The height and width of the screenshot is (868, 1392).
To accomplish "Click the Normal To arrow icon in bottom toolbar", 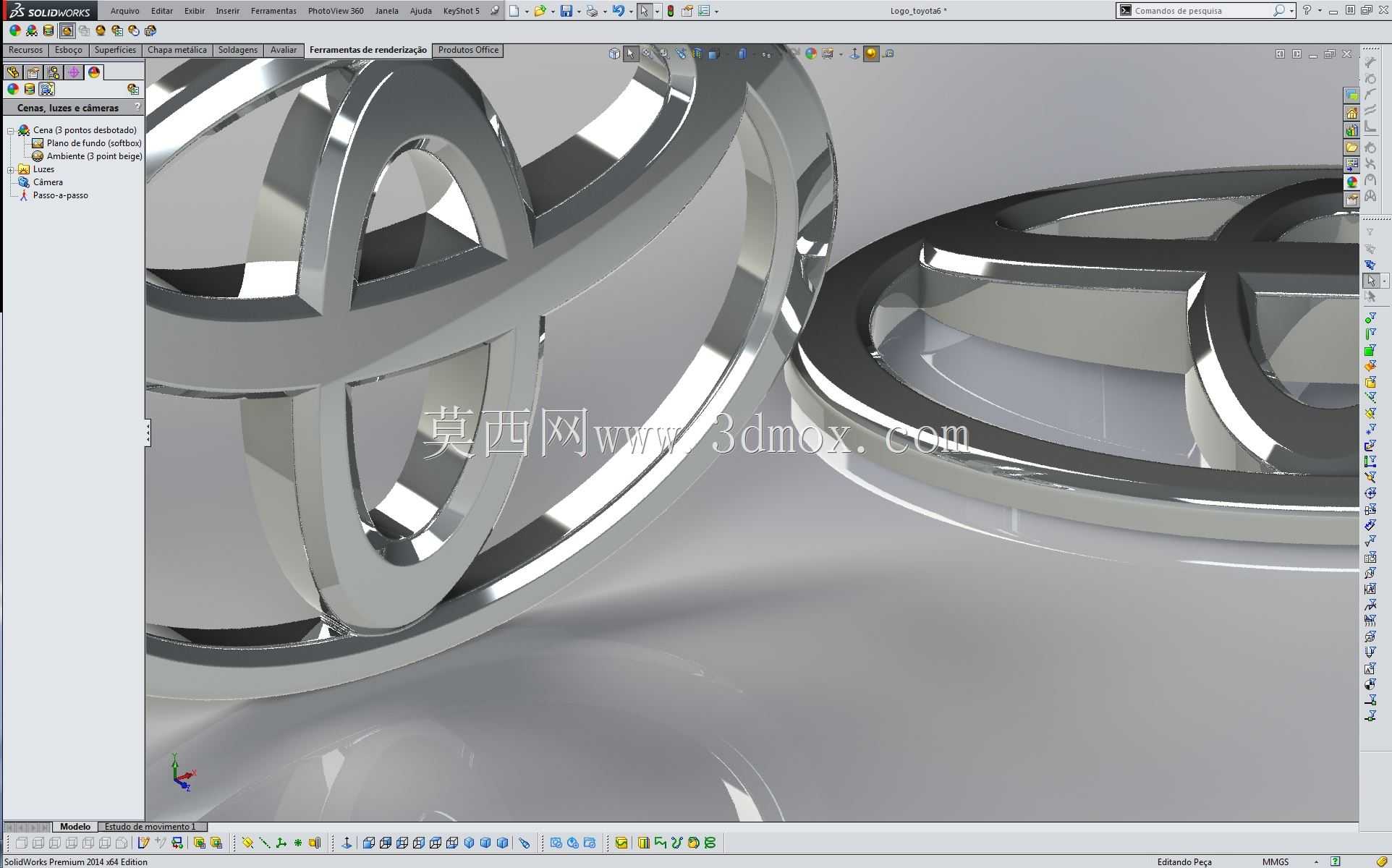I will (x=347, y=843).
